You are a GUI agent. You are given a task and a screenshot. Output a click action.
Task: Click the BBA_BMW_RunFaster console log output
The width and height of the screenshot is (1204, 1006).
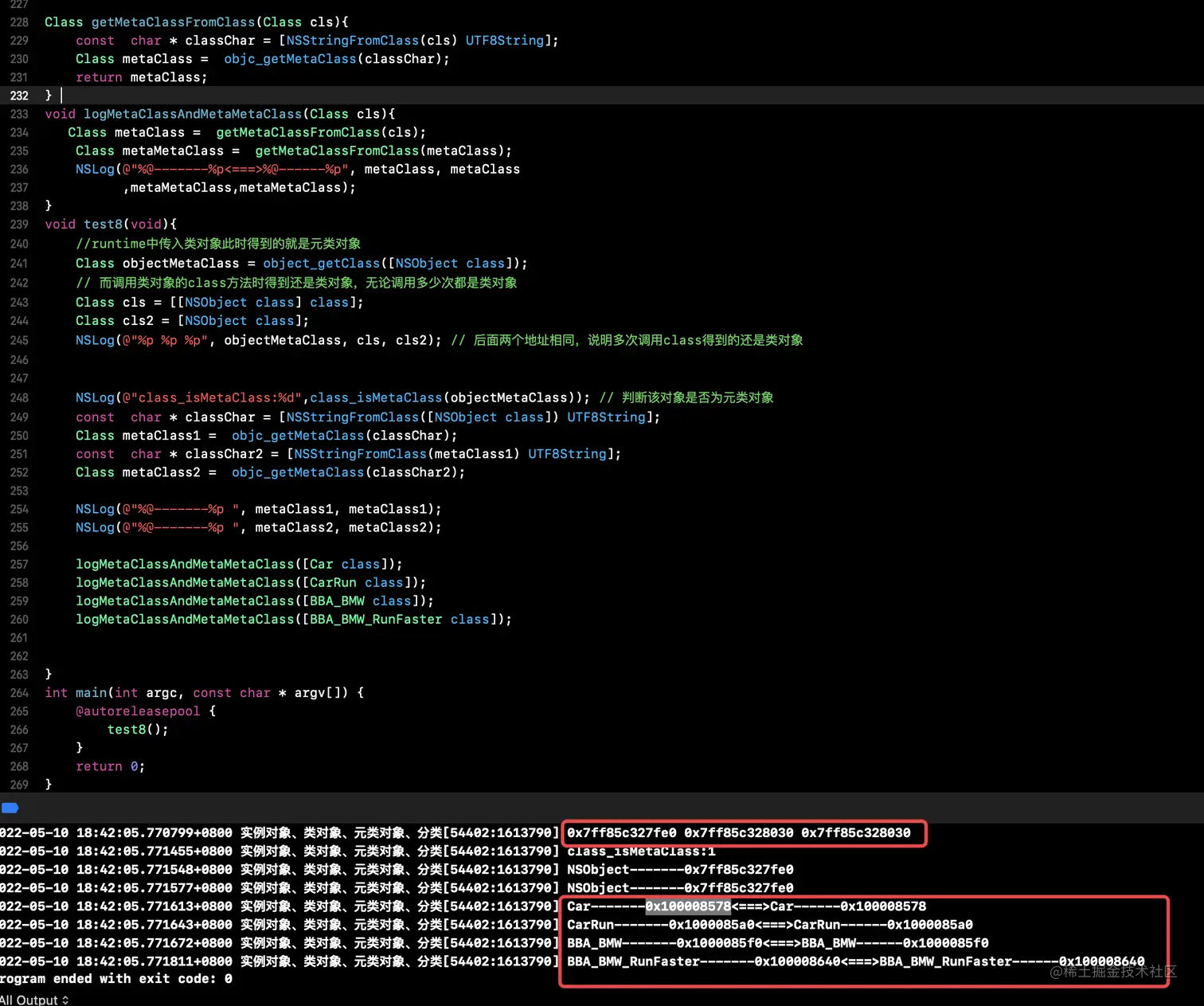pos(856,961)
